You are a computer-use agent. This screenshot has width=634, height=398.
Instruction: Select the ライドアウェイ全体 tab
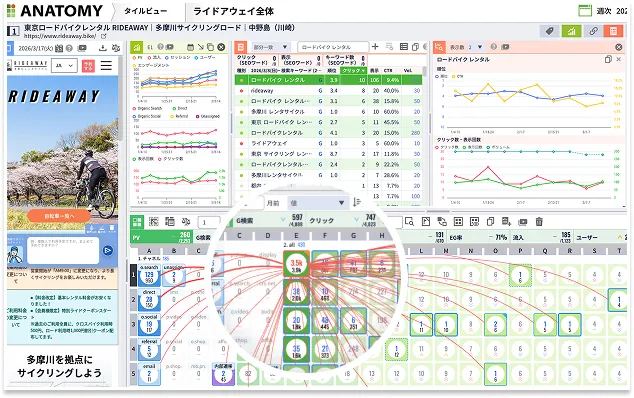point(233,11)
